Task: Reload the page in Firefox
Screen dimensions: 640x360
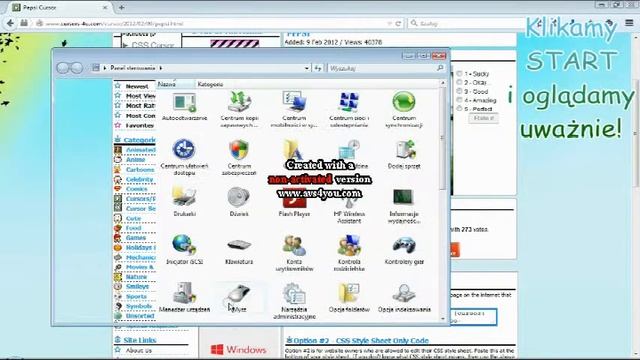Action: pyautogui.click(x=398, y=24)
